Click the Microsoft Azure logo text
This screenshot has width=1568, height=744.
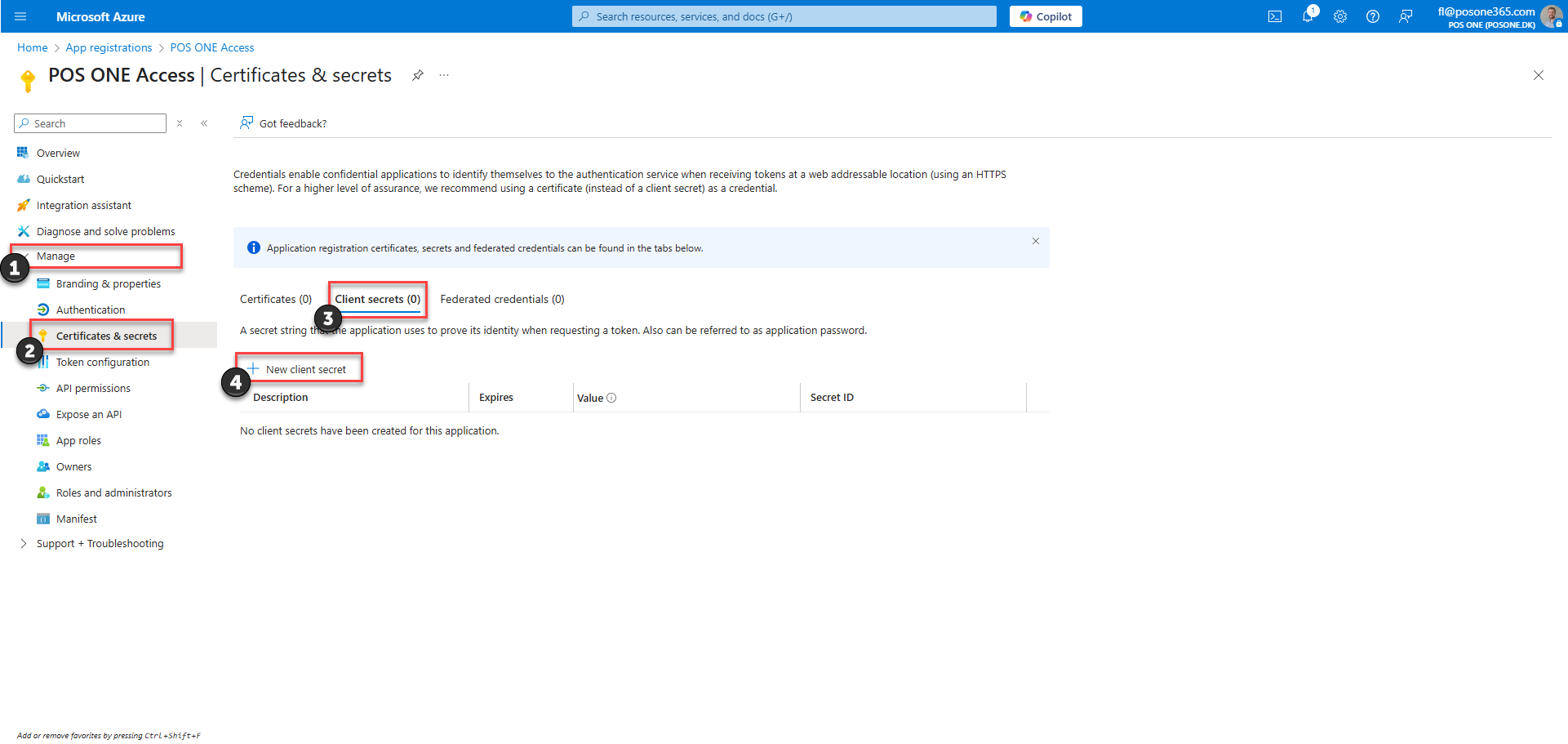click(x=100, y=16)
